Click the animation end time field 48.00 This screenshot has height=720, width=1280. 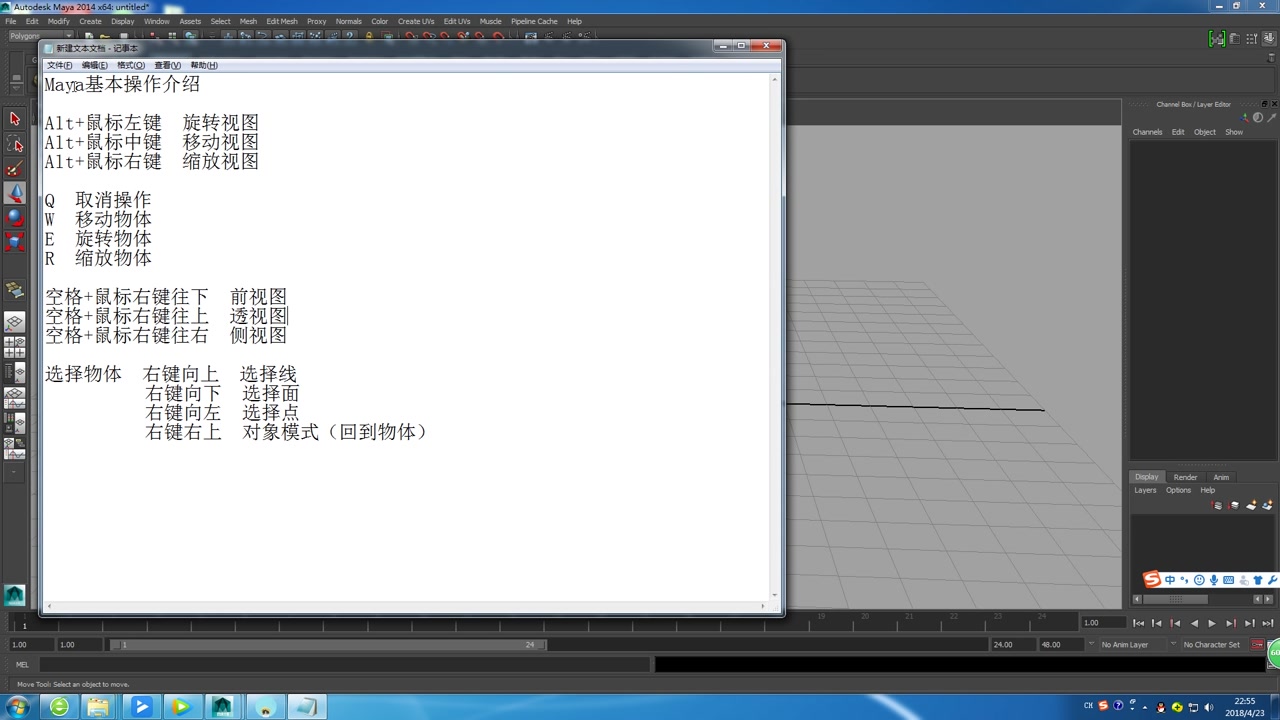(x=1061, y=645)
